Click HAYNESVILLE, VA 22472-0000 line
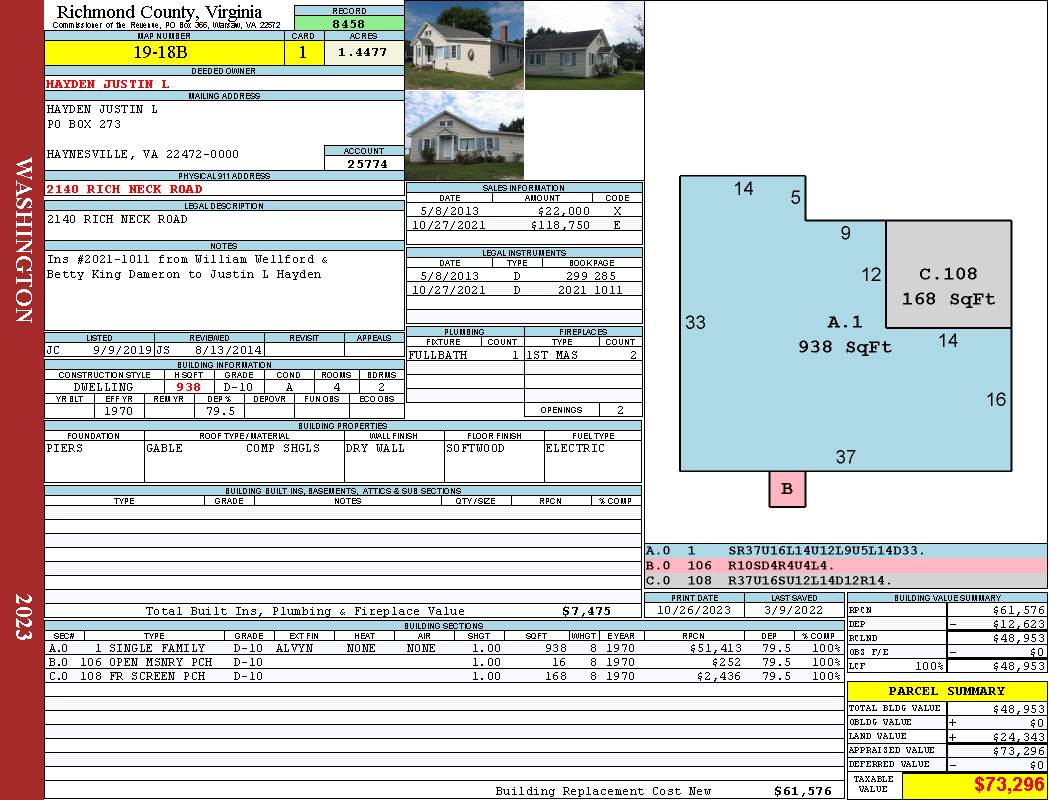1050x800 pixels. point(143,154)
